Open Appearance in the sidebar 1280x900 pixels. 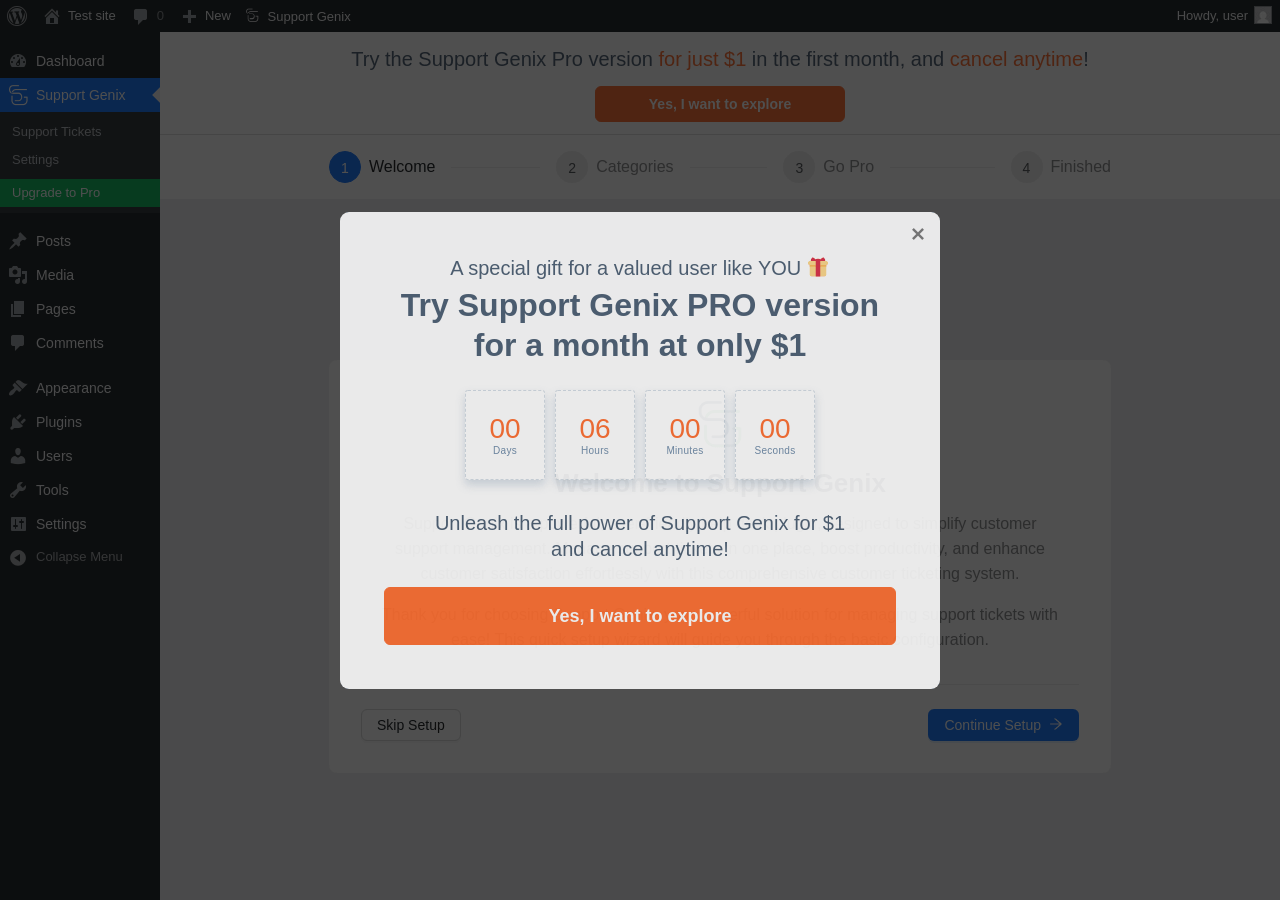pos(73,388)
